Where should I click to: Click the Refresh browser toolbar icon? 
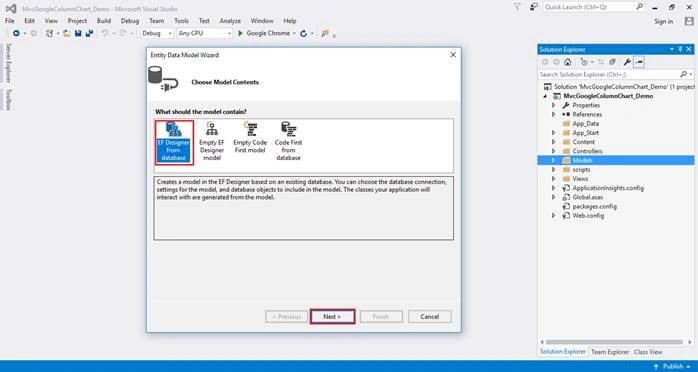[x=304, y=33]
